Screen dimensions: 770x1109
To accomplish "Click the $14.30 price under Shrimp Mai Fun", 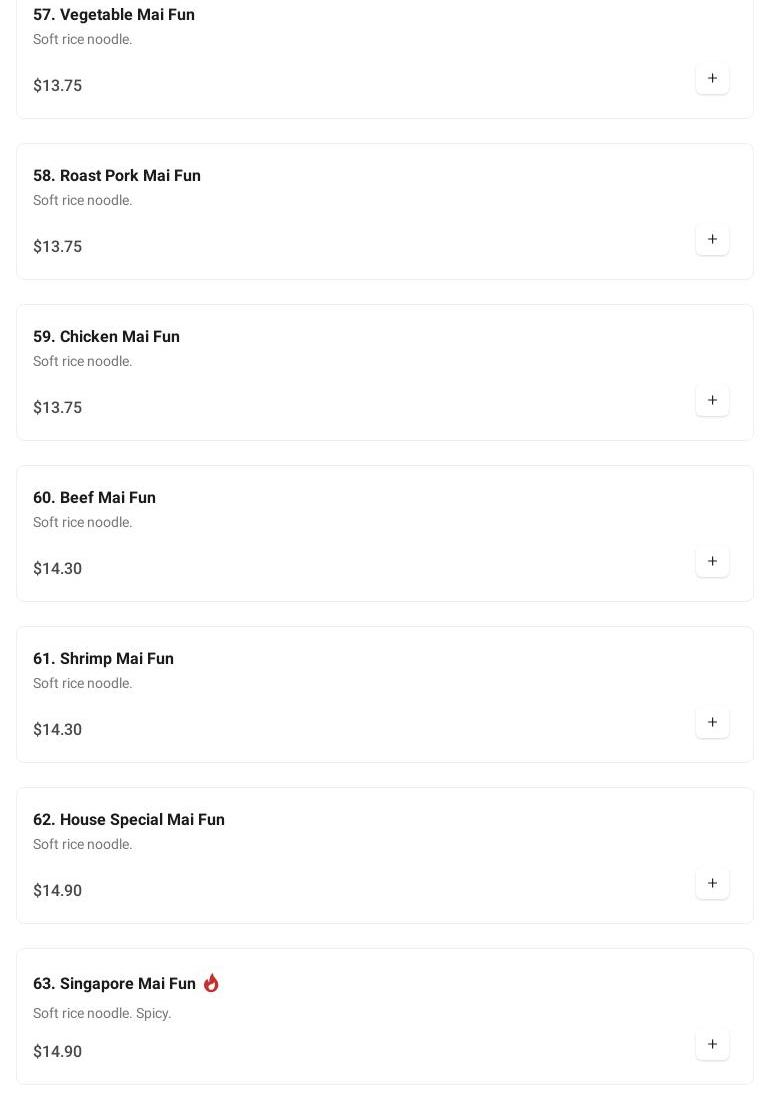I will point(58,730).
